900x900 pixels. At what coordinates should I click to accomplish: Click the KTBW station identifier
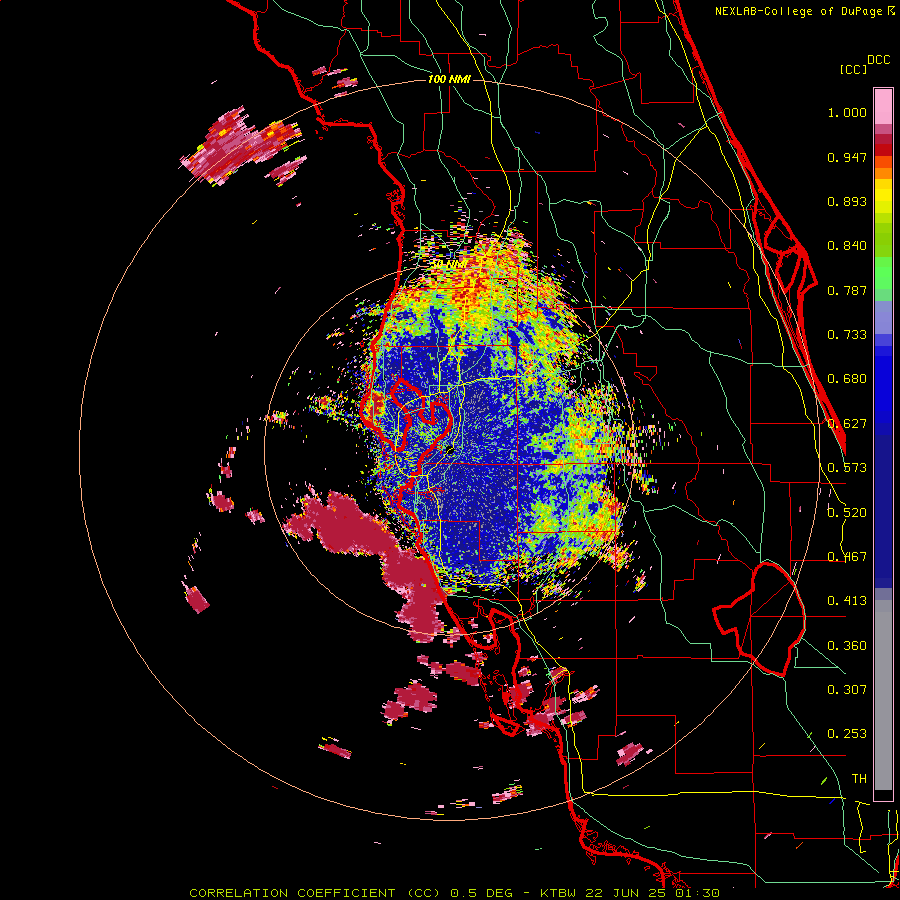point(560,893)
